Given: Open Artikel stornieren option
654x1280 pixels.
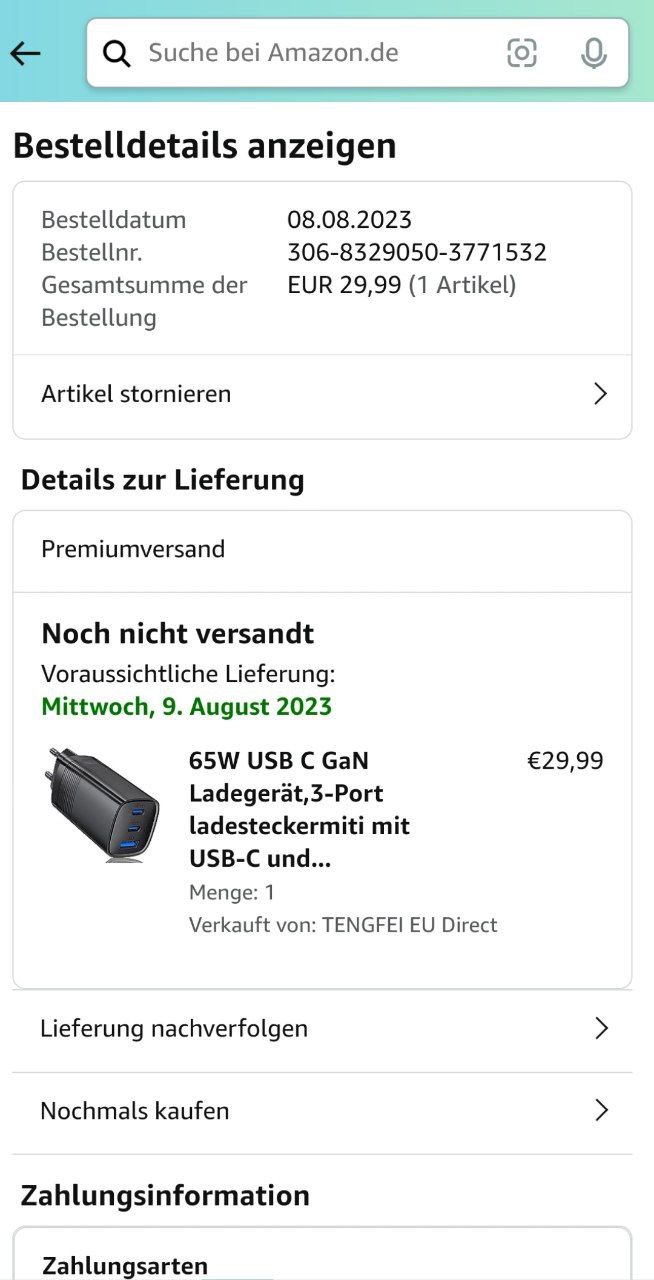Looking at the screenshot, I should (x=136, y=394).
